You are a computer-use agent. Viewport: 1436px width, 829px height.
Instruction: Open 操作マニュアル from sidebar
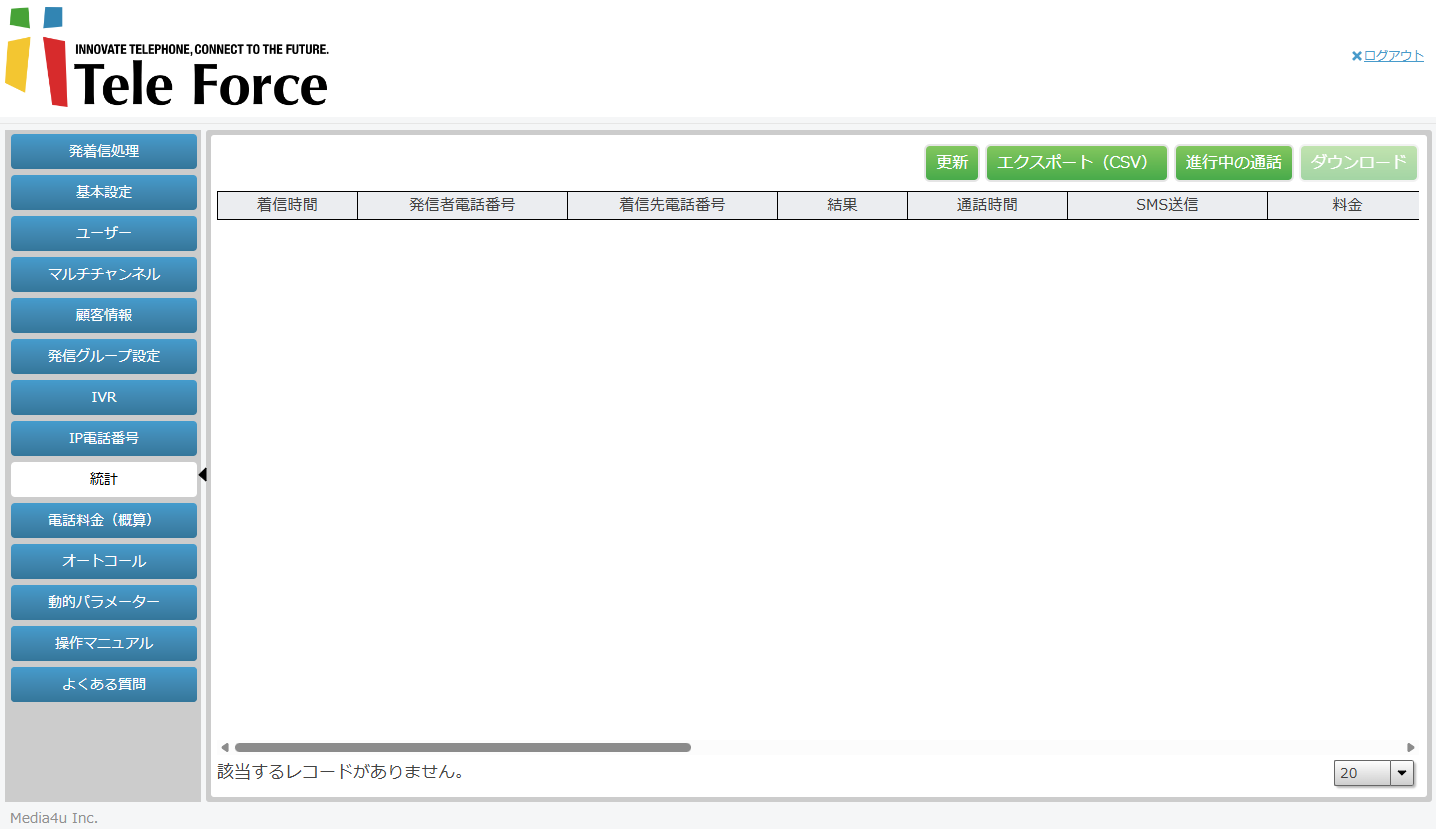[x=104, y=643]
